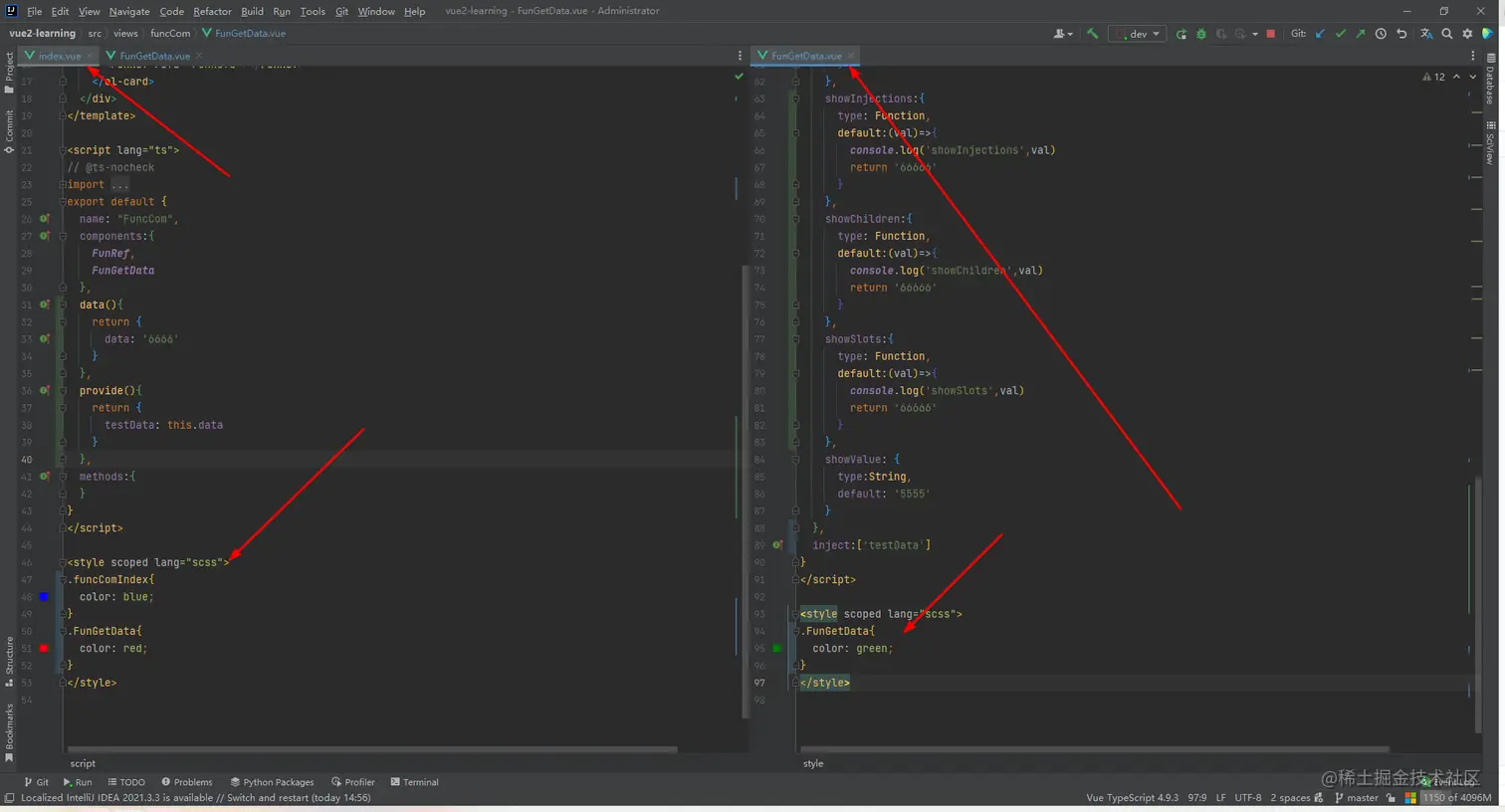Open Git history clock icon
The height and width of the screenshot is (812, 1505).
tap(1381, 34)
